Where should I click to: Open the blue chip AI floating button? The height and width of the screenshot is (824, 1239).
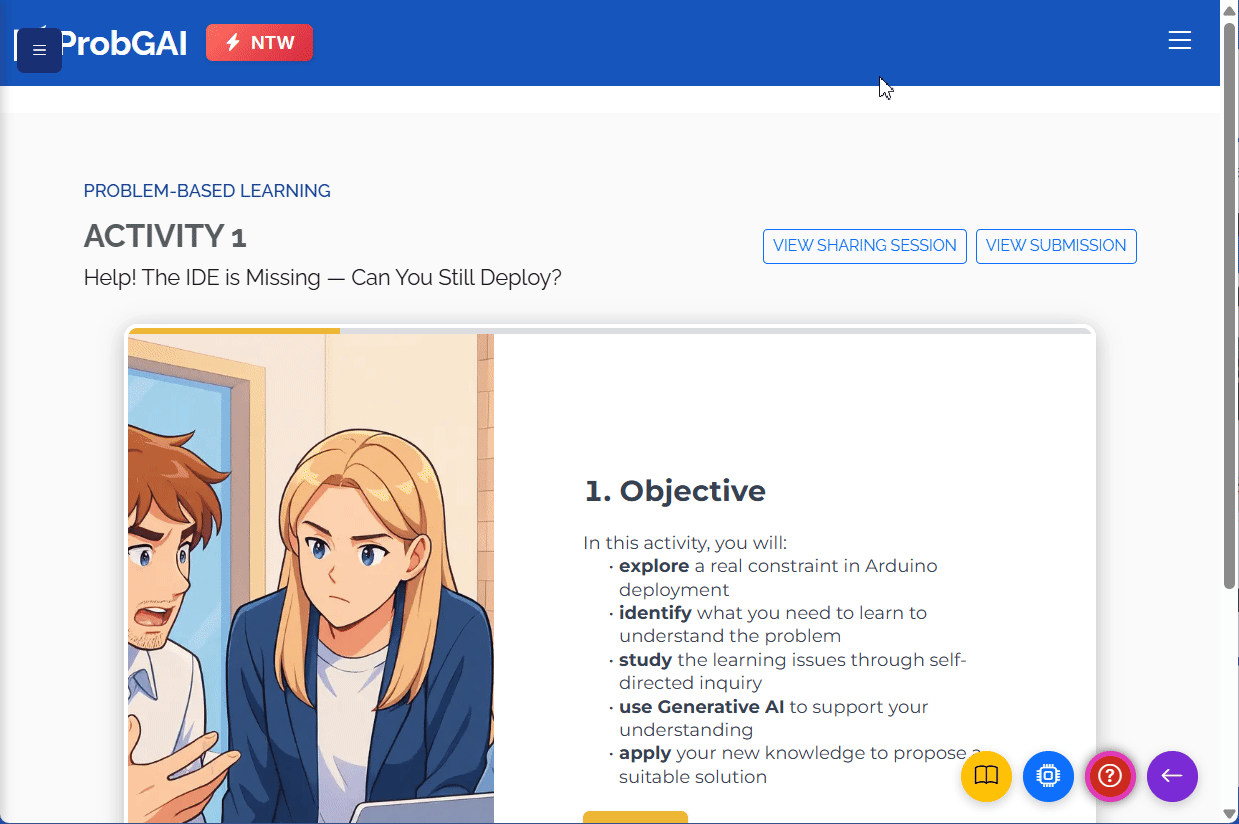[1048, 776]
